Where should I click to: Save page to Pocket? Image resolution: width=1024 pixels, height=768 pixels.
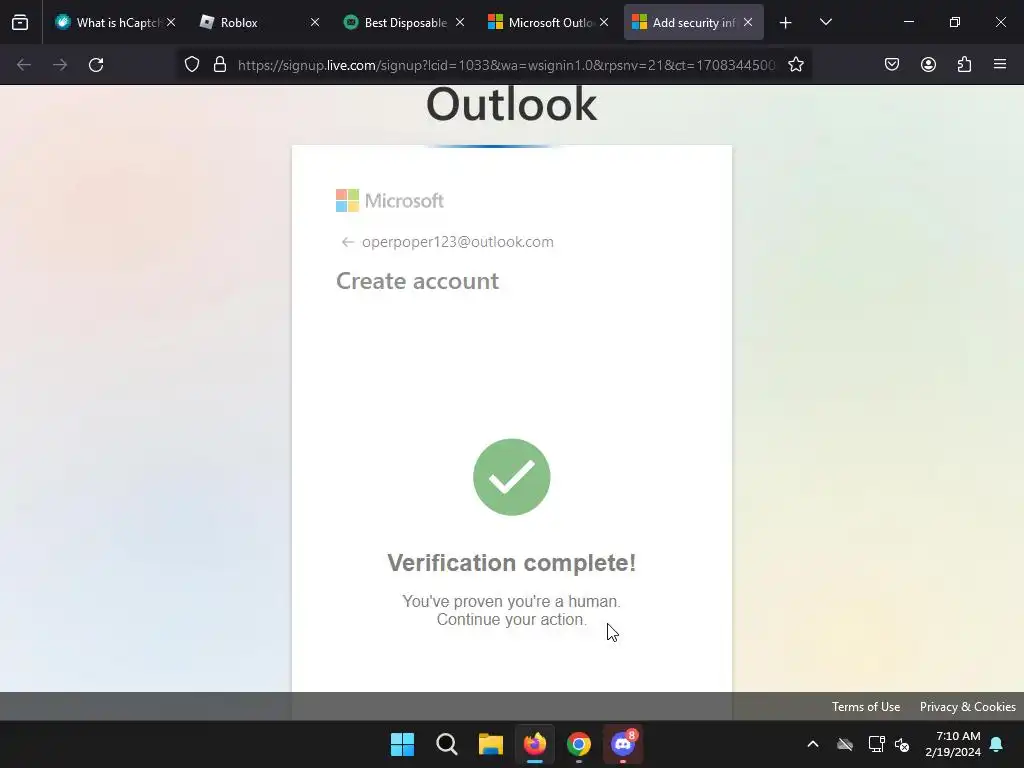pyautogui.click(x=892, y=64)
